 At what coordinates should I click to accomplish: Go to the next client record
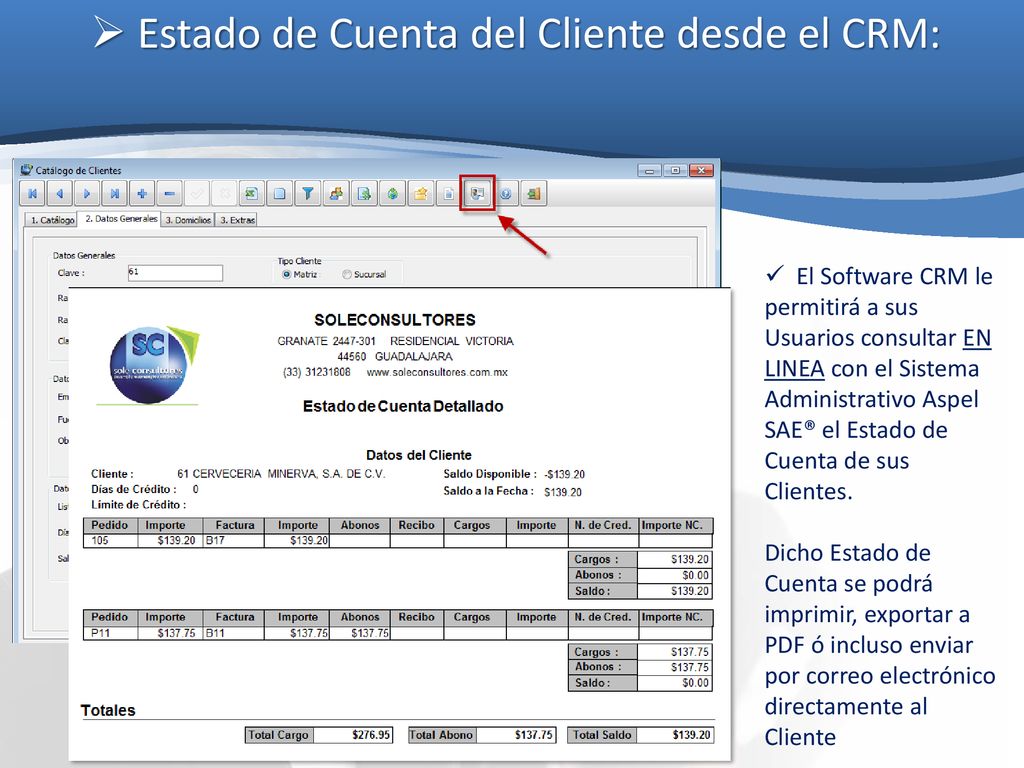[x=87, y=193]
